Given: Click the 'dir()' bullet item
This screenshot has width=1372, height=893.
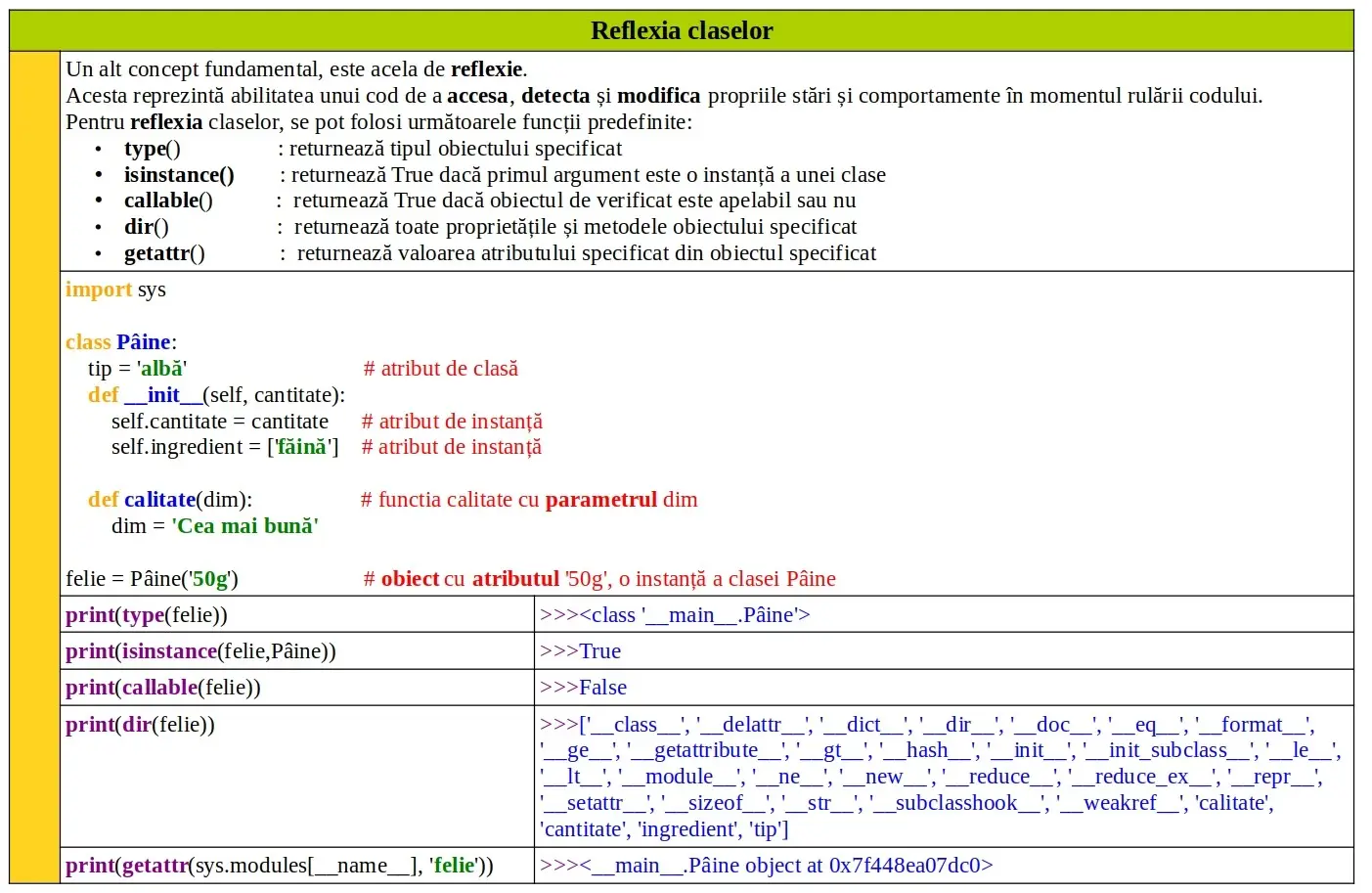Looking at the screenshot, I should [147, 227].
